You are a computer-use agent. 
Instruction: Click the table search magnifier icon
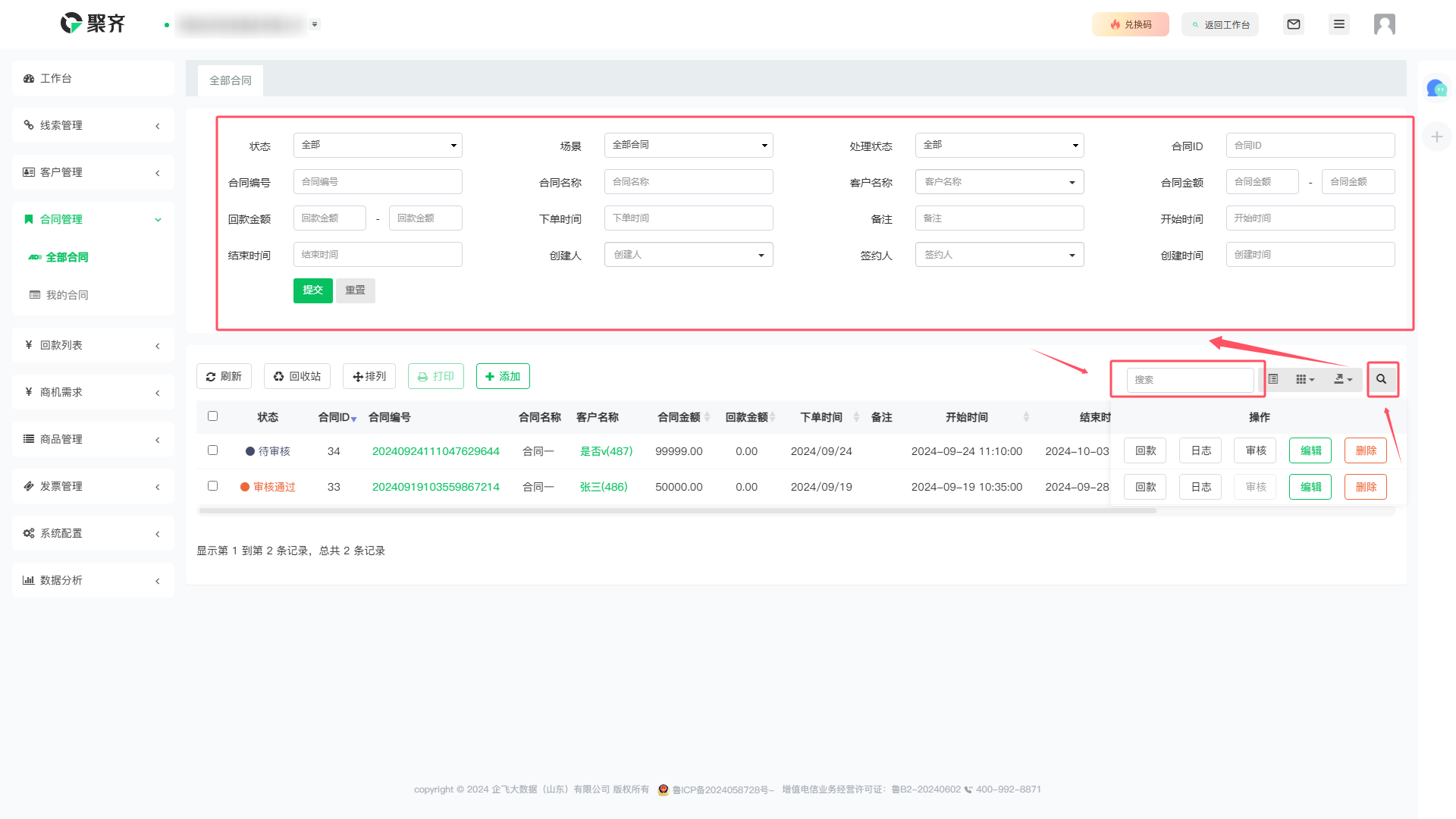(1382, 379)
